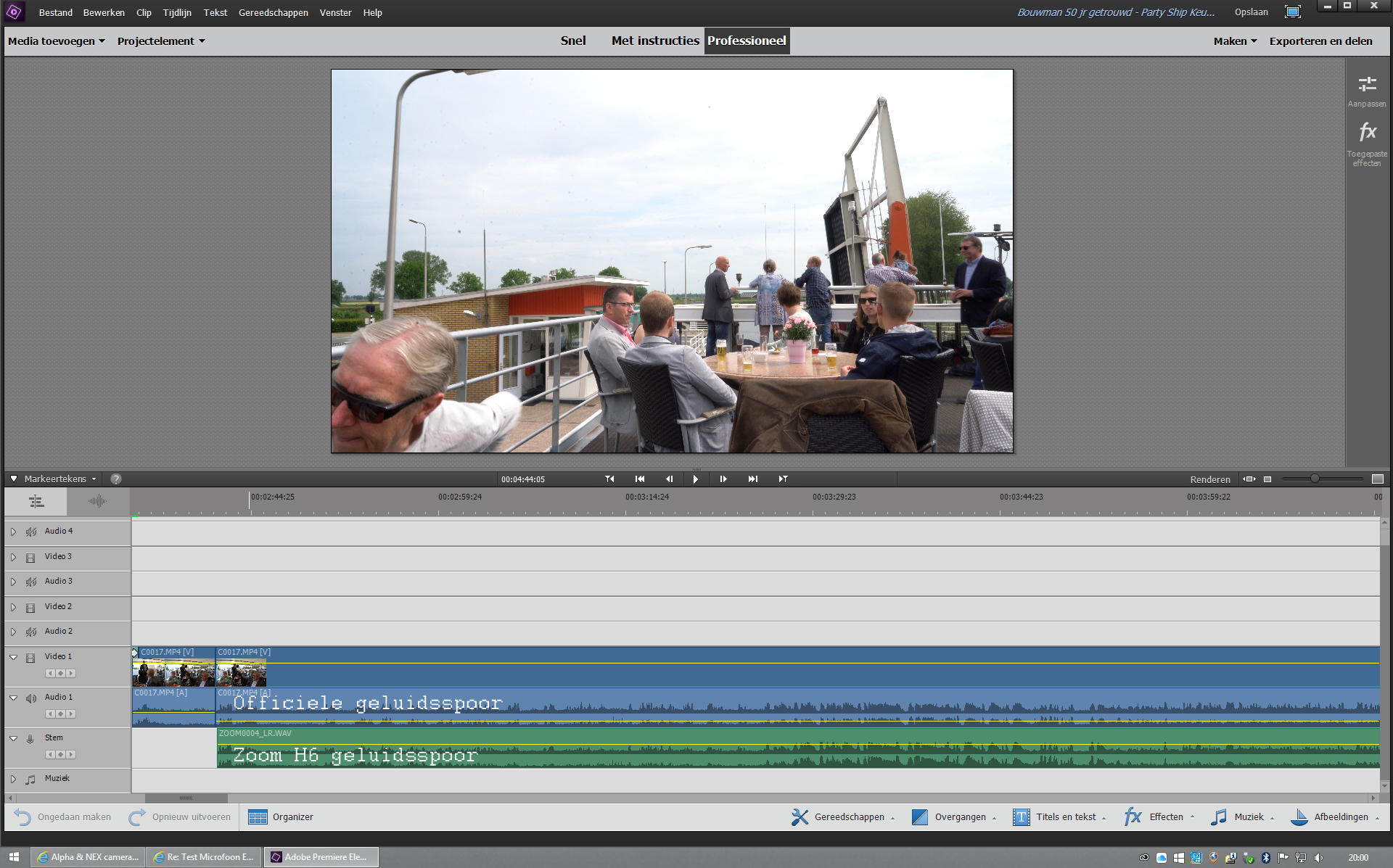Add keyframe on Audio 1 track

60,714
